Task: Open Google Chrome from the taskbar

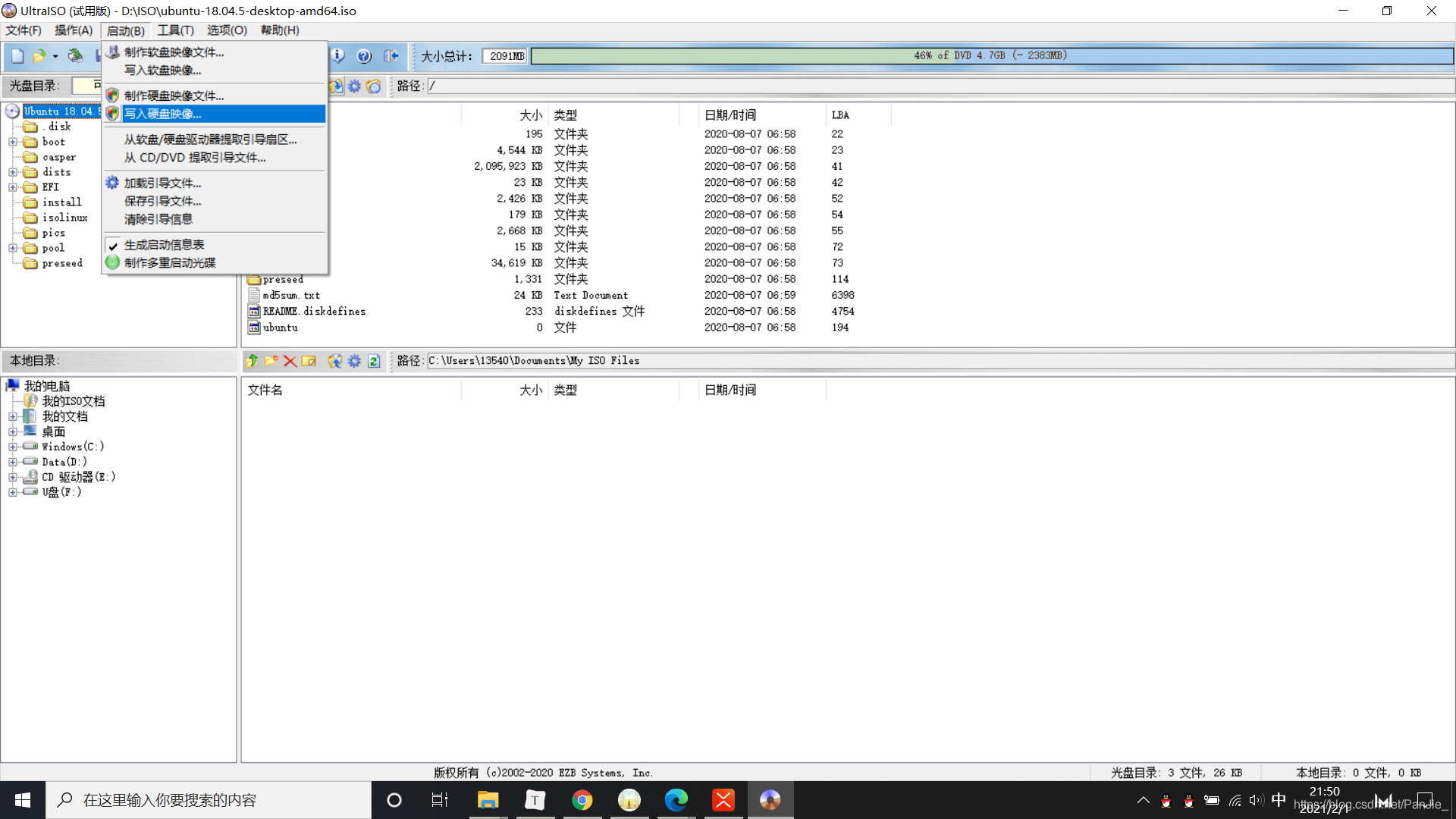Action: (582, 800)
